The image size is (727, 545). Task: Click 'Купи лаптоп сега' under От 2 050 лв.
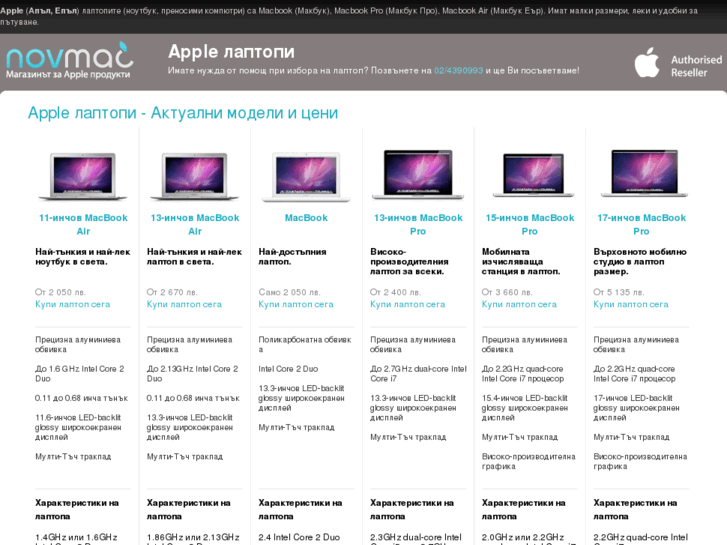pyautogui.click(x=73, y=304)
